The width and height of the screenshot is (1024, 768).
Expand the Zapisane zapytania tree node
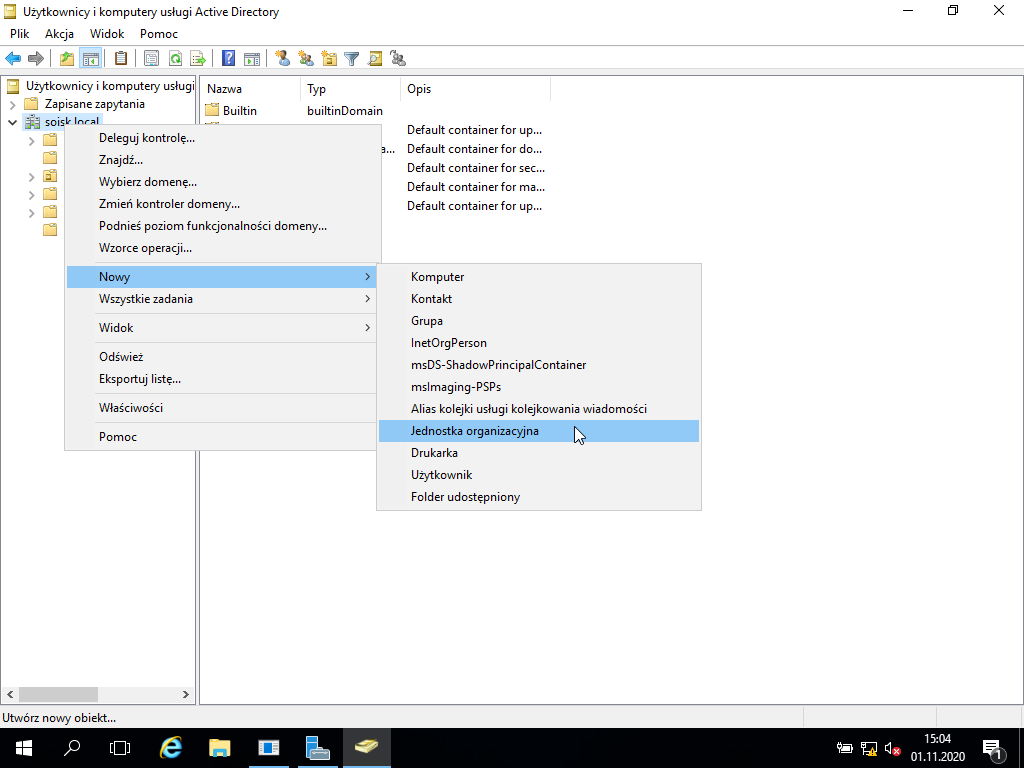pos(12,104)
